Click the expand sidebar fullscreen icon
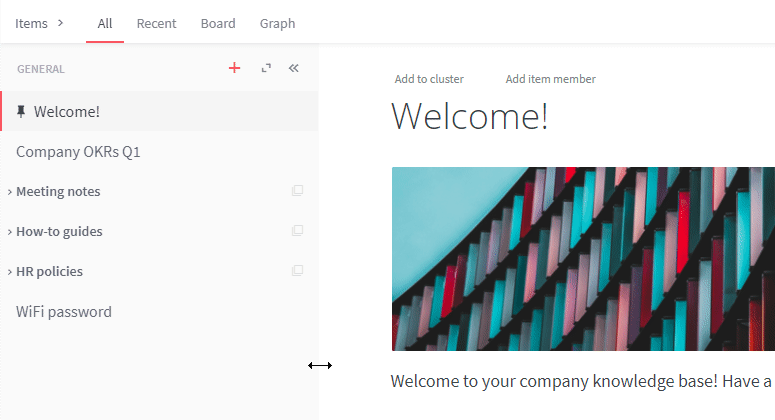Image resolution: width=775 pixels, height=420 pixels. coord(266,68)
